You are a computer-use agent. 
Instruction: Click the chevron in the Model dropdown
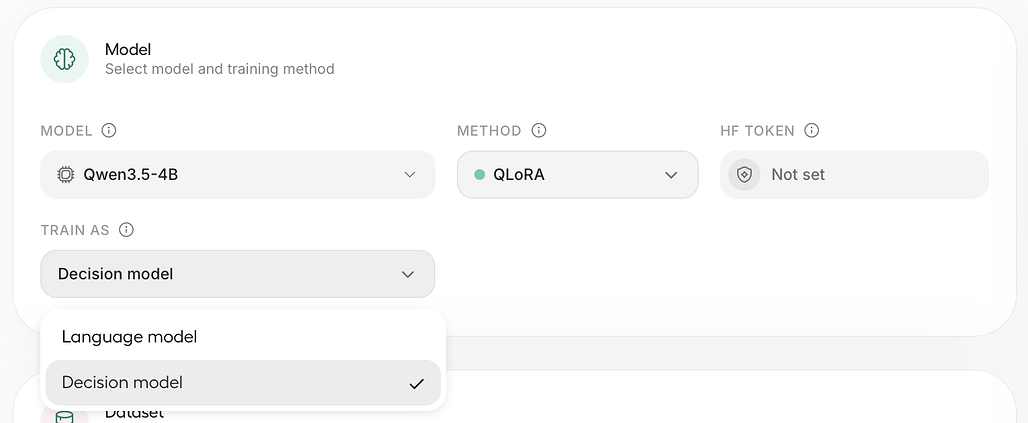(410, 174)
